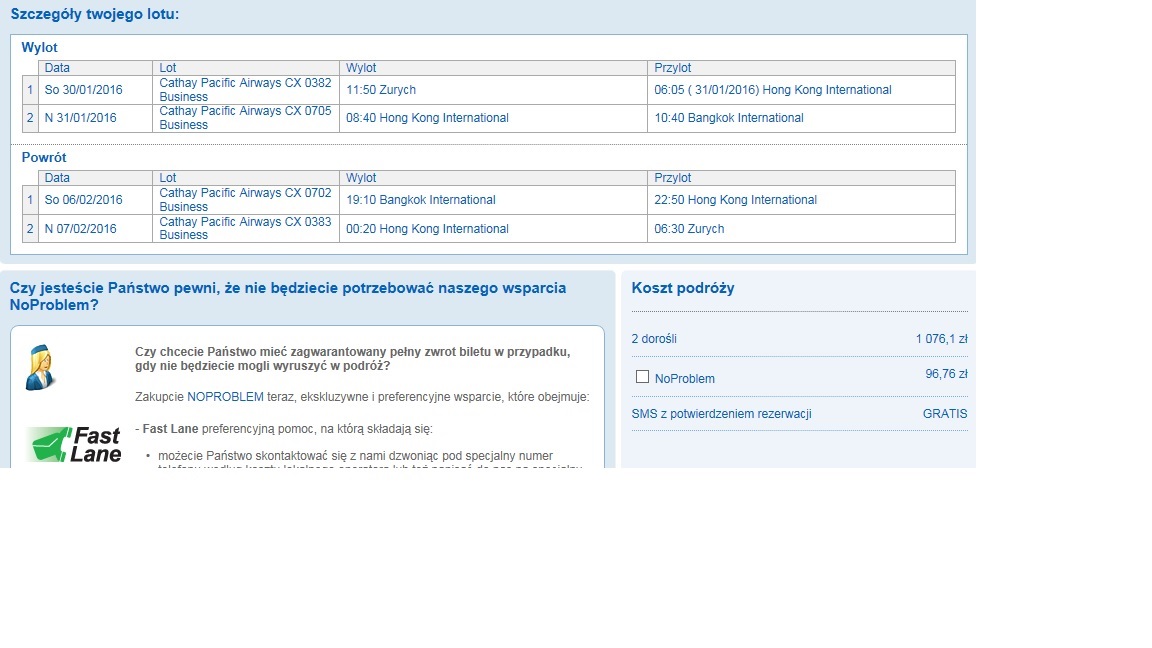Select outbound flight CX 0705 row
This screenshot has width=1152, height=648.
[489, 118]
